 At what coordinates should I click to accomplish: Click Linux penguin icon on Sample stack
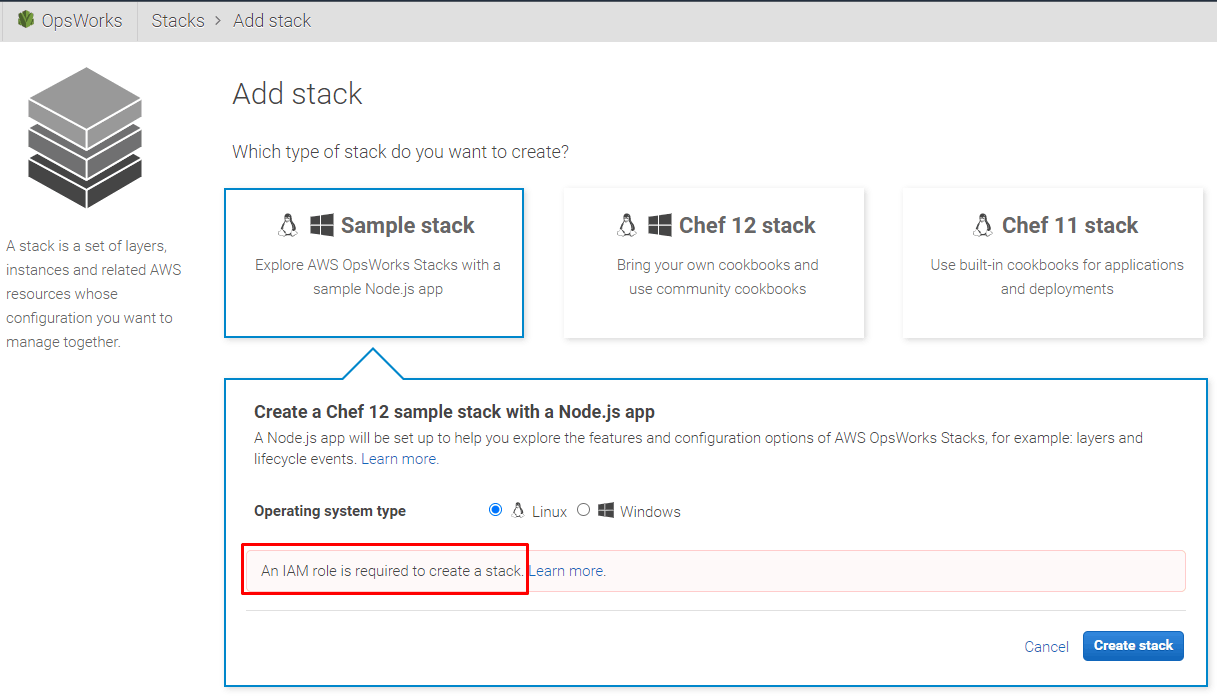point(288,225)
